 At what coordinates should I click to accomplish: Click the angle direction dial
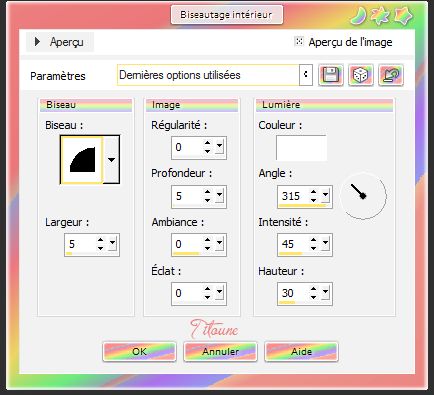[363, 196]
